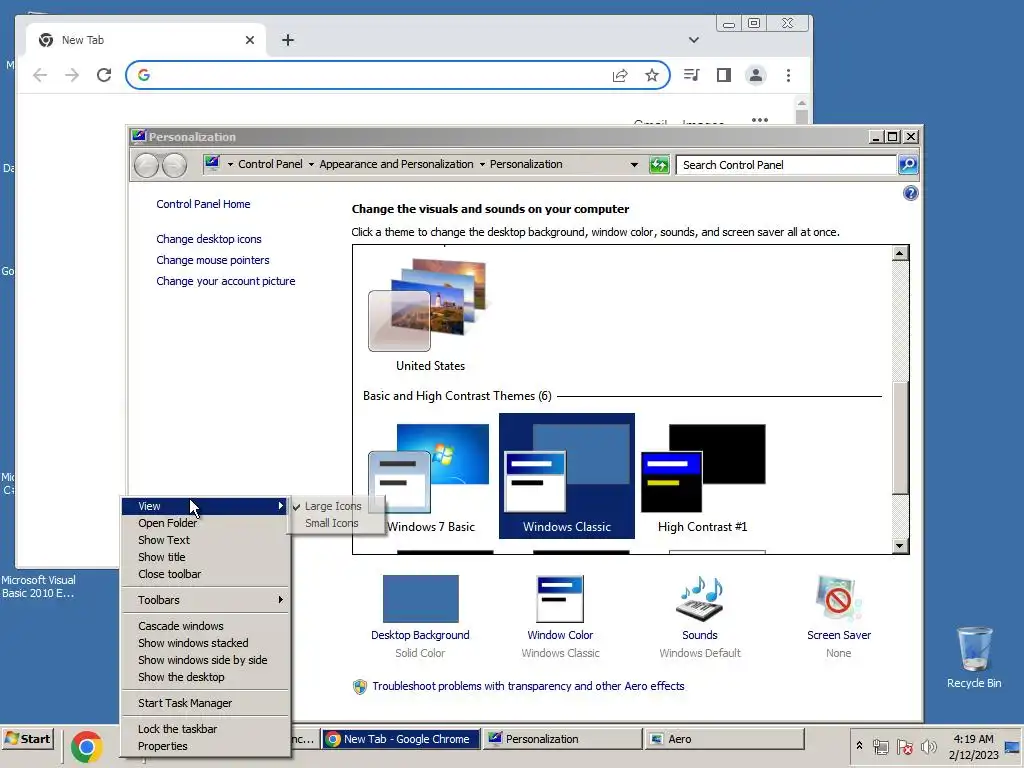Click the theme list's down scroll arrow
Screen dimensions: 1024x768
(900, 546)
